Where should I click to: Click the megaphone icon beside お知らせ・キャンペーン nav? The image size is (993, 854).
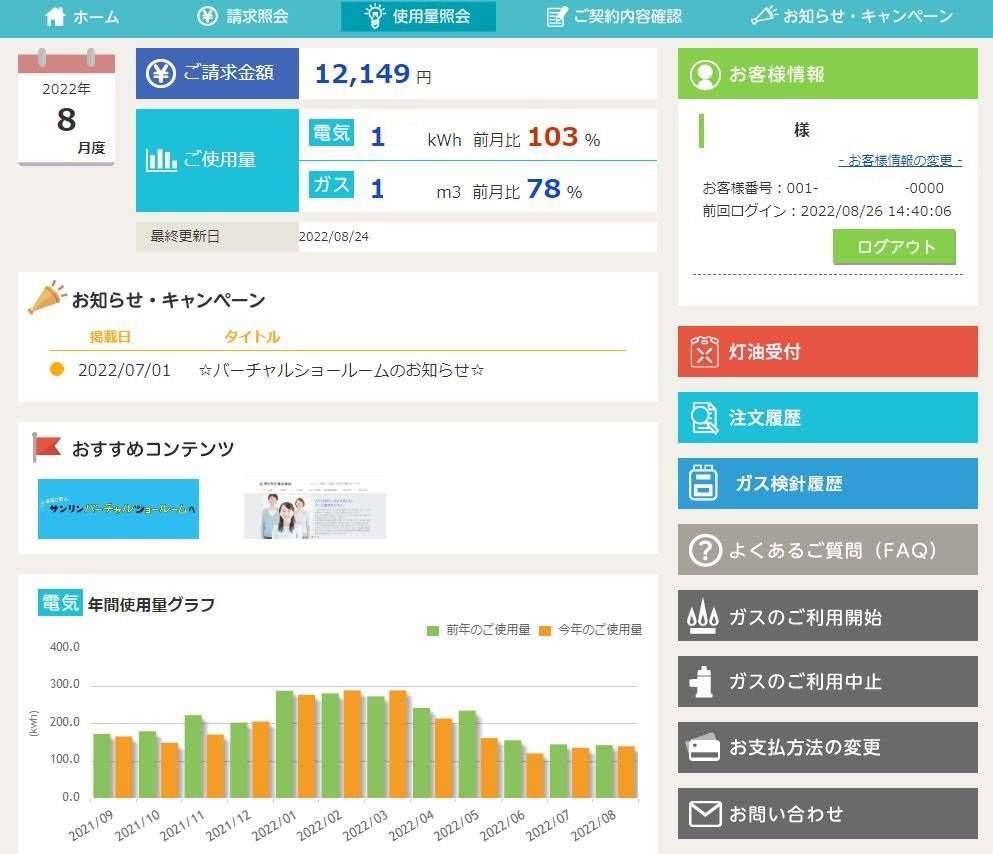tap(763, 16)
